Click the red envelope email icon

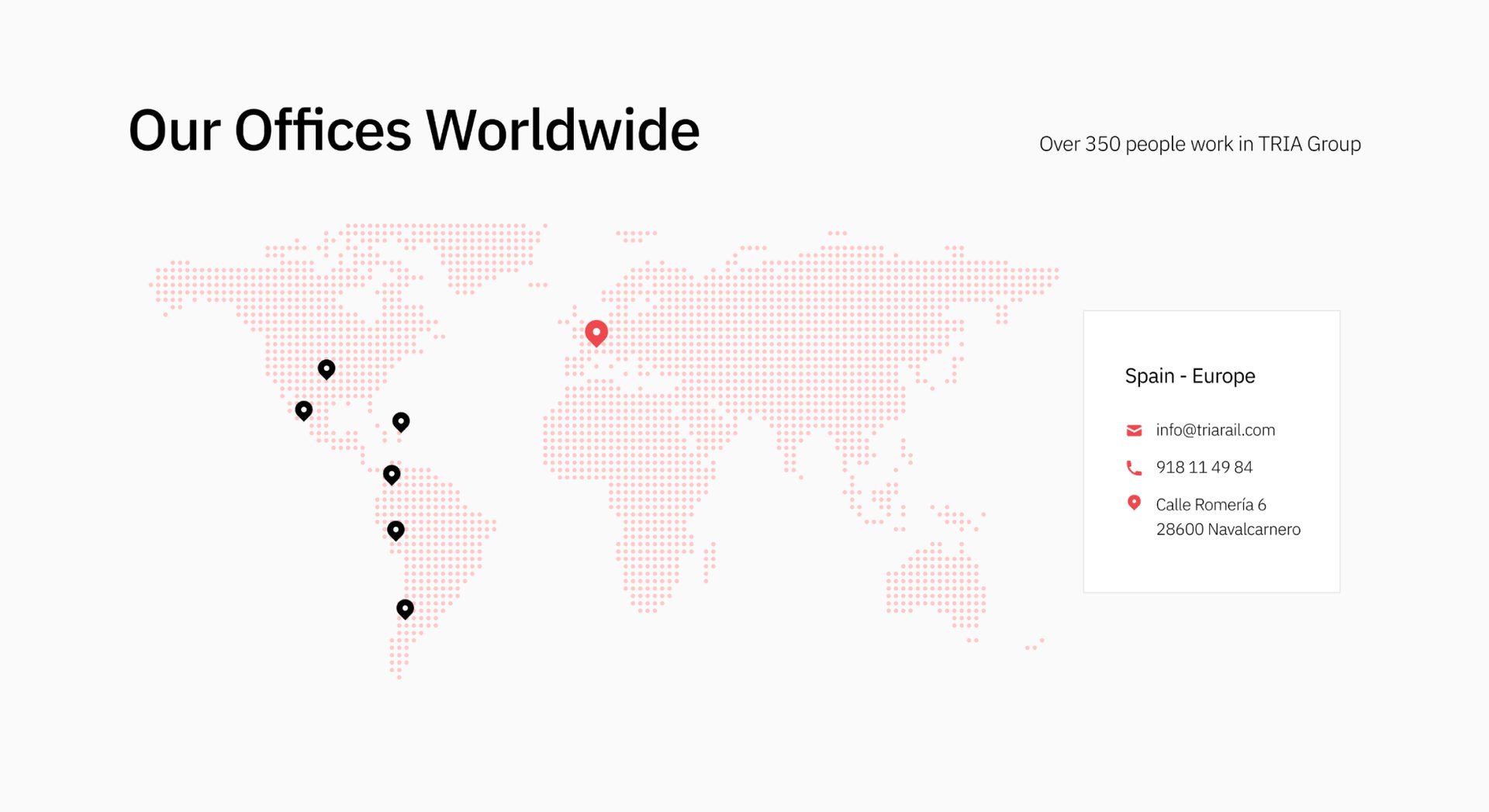[1134, 430]
